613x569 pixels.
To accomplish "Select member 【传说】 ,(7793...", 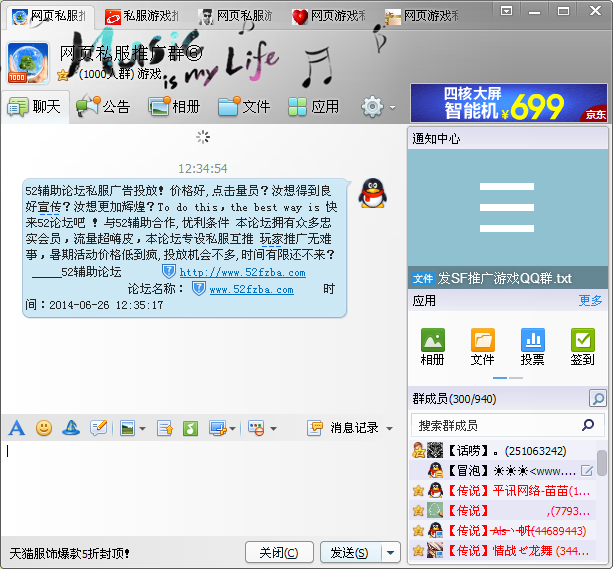I will click(x=502, y=510).
